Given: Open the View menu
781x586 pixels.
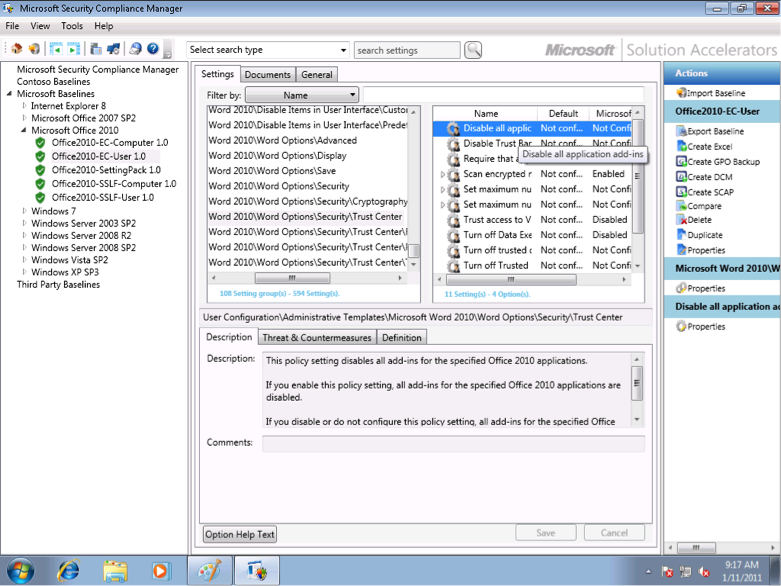Looking at the screenshot, I should (x=40, y=26).
